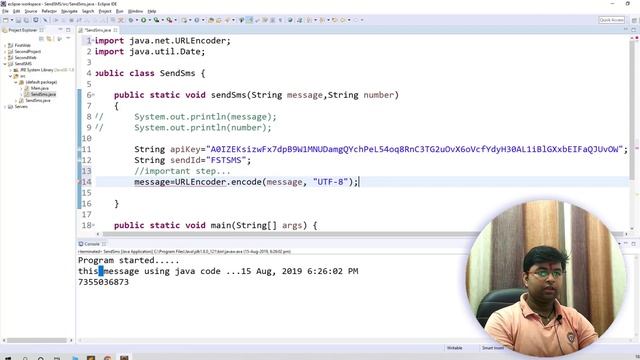Click the Quick Access search field

(611, 20)
